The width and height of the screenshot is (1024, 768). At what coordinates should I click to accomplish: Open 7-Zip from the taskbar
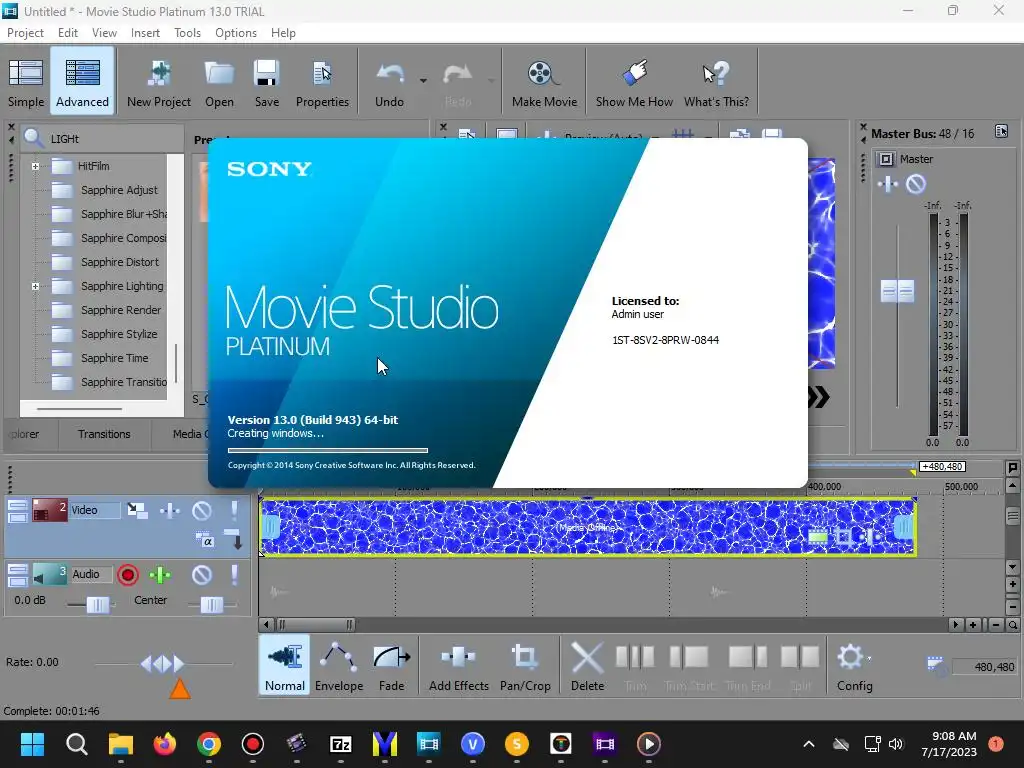pos(341,744)
